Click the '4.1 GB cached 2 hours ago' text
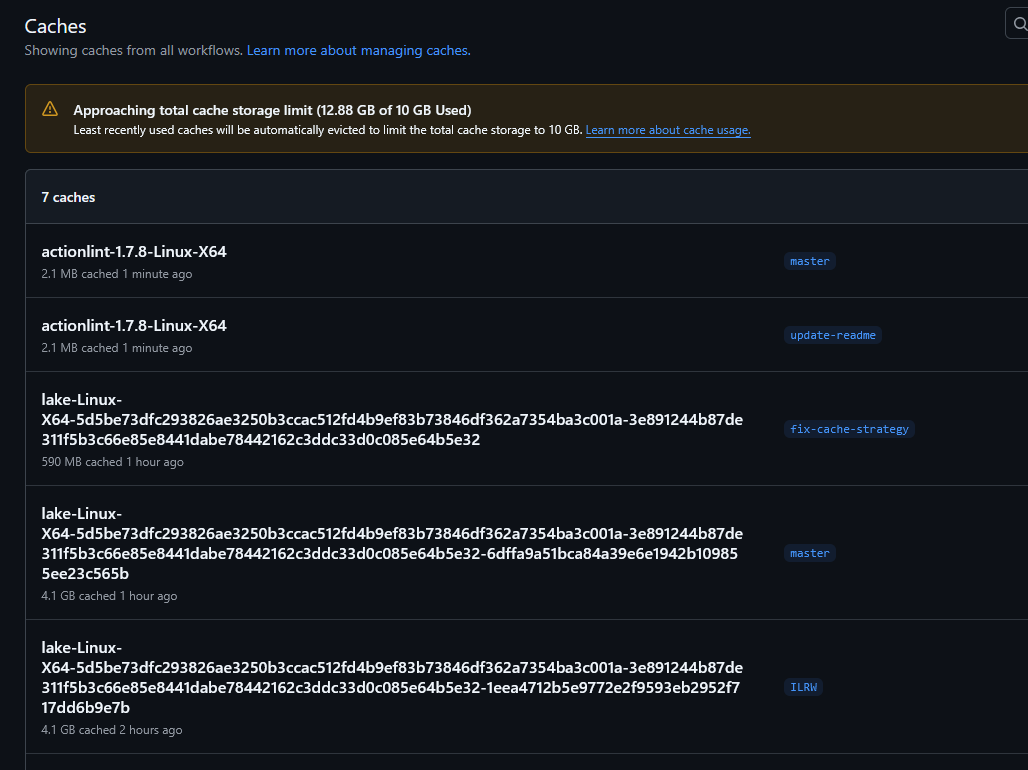This screenshot has width=1028, height=770. click(112, 730)
